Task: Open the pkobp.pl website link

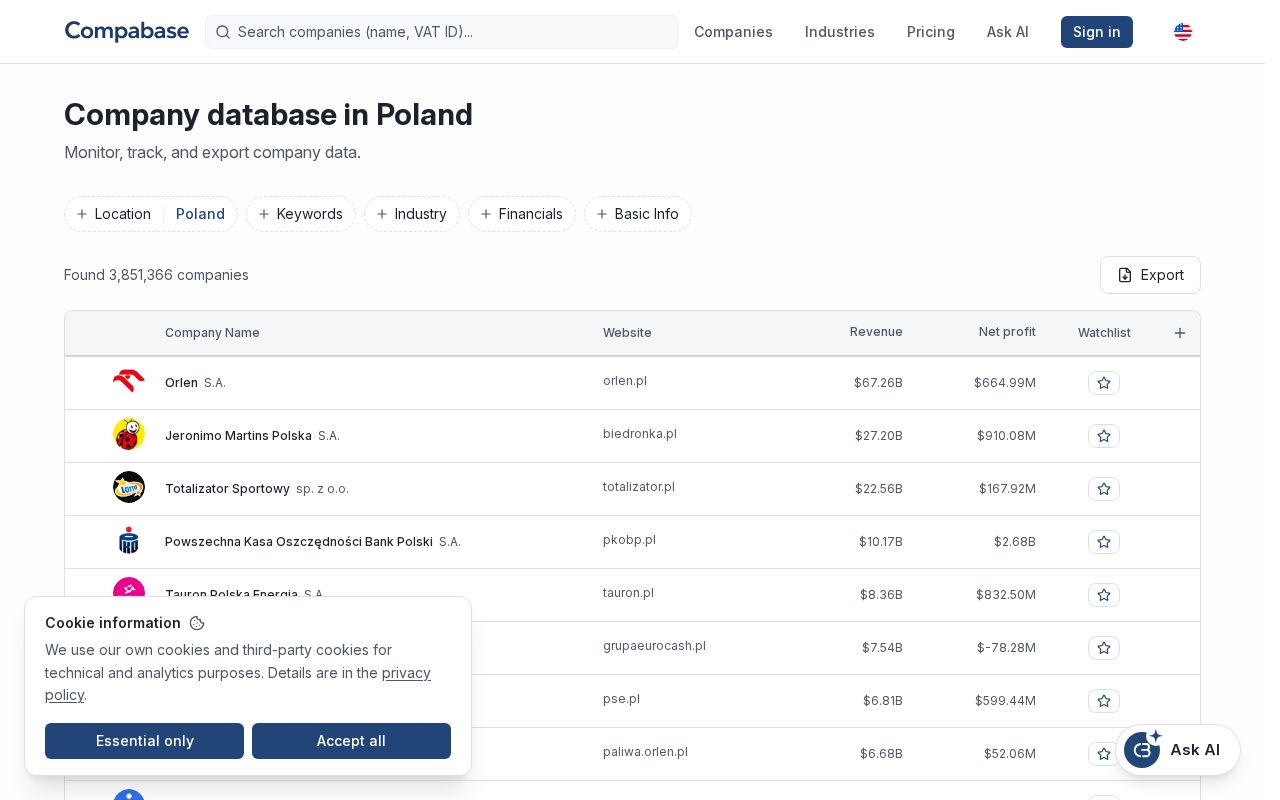Action: tap(629, 540)
